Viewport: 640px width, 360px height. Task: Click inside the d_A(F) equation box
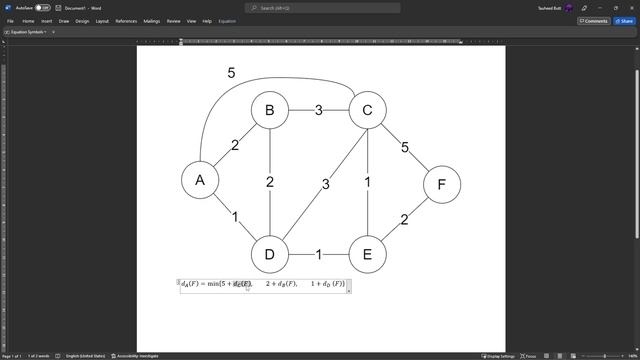[263, 286]
